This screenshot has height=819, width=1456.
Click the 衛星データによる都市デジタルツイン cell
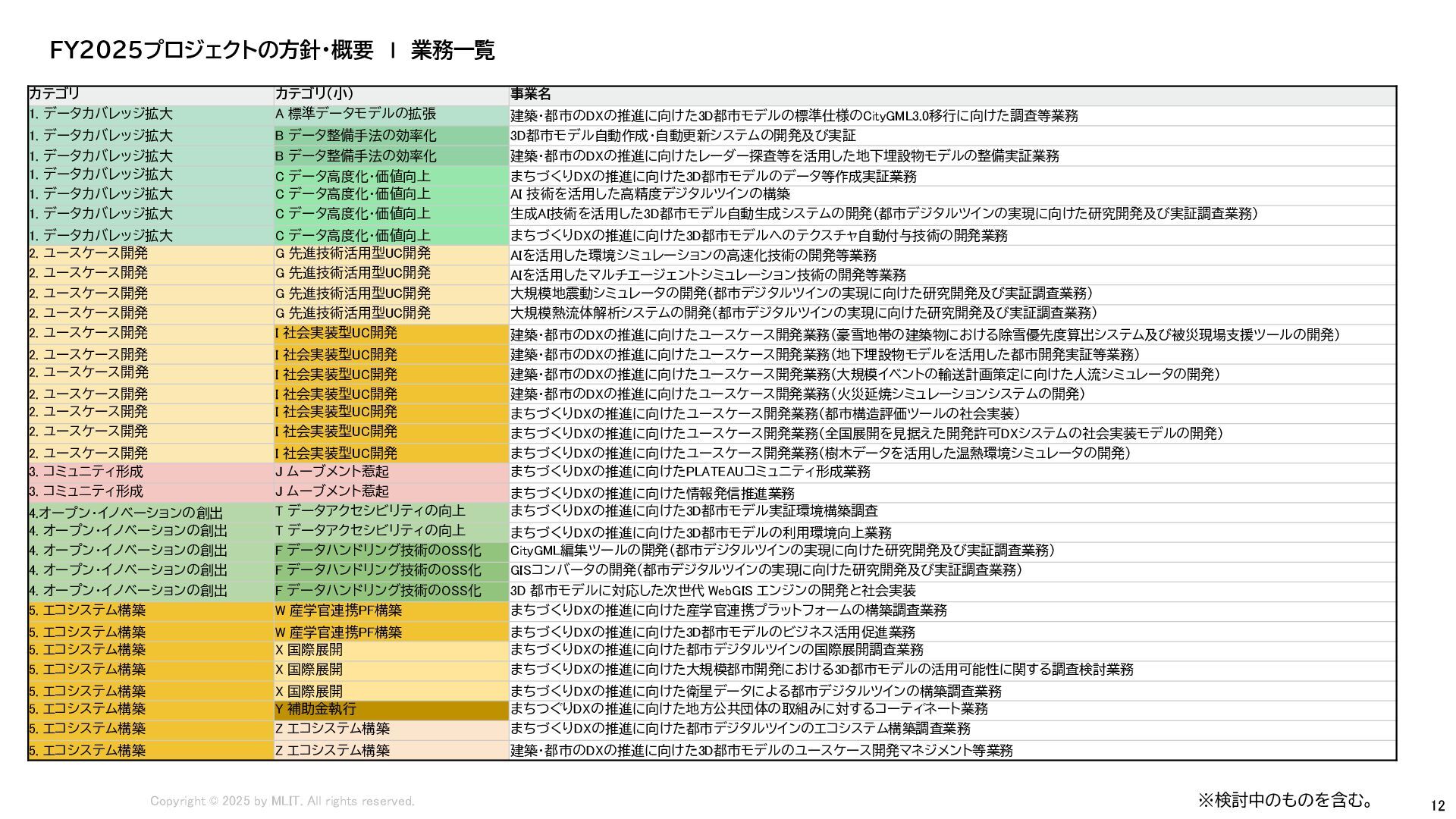[755, 692]
